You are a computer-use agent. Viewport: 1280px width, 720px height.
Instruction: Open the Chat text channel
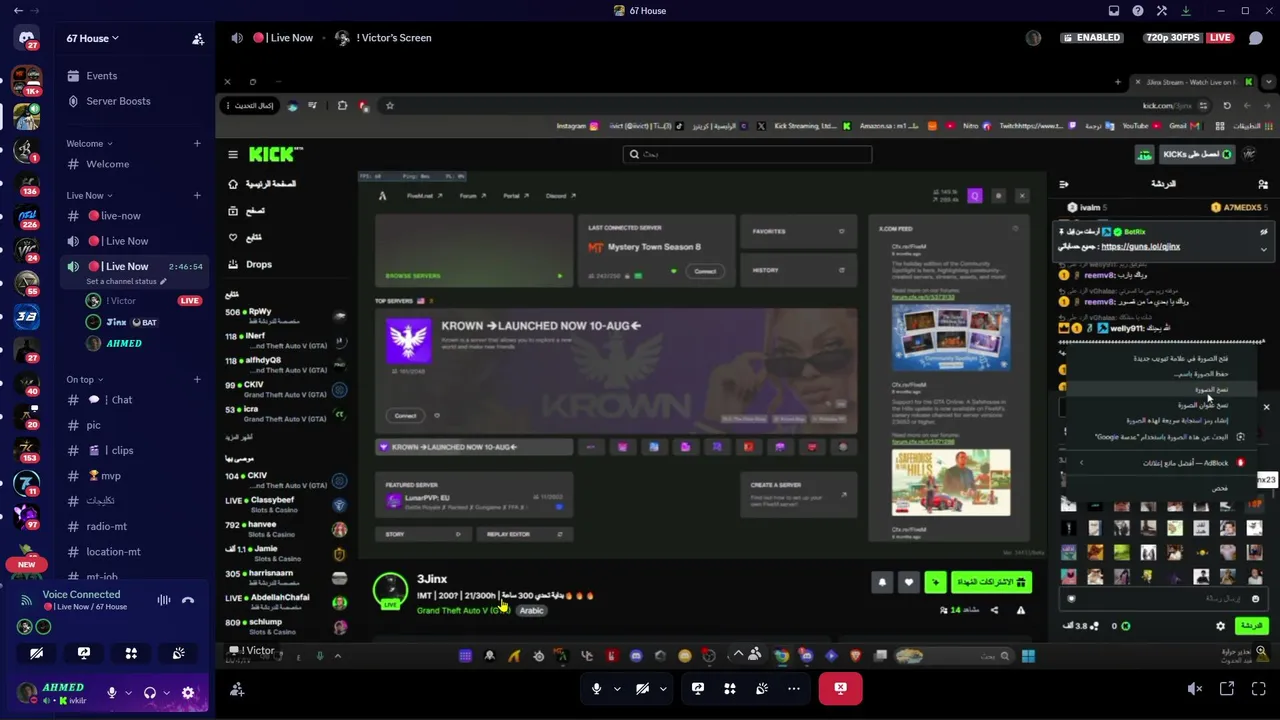tap(134, 400)
